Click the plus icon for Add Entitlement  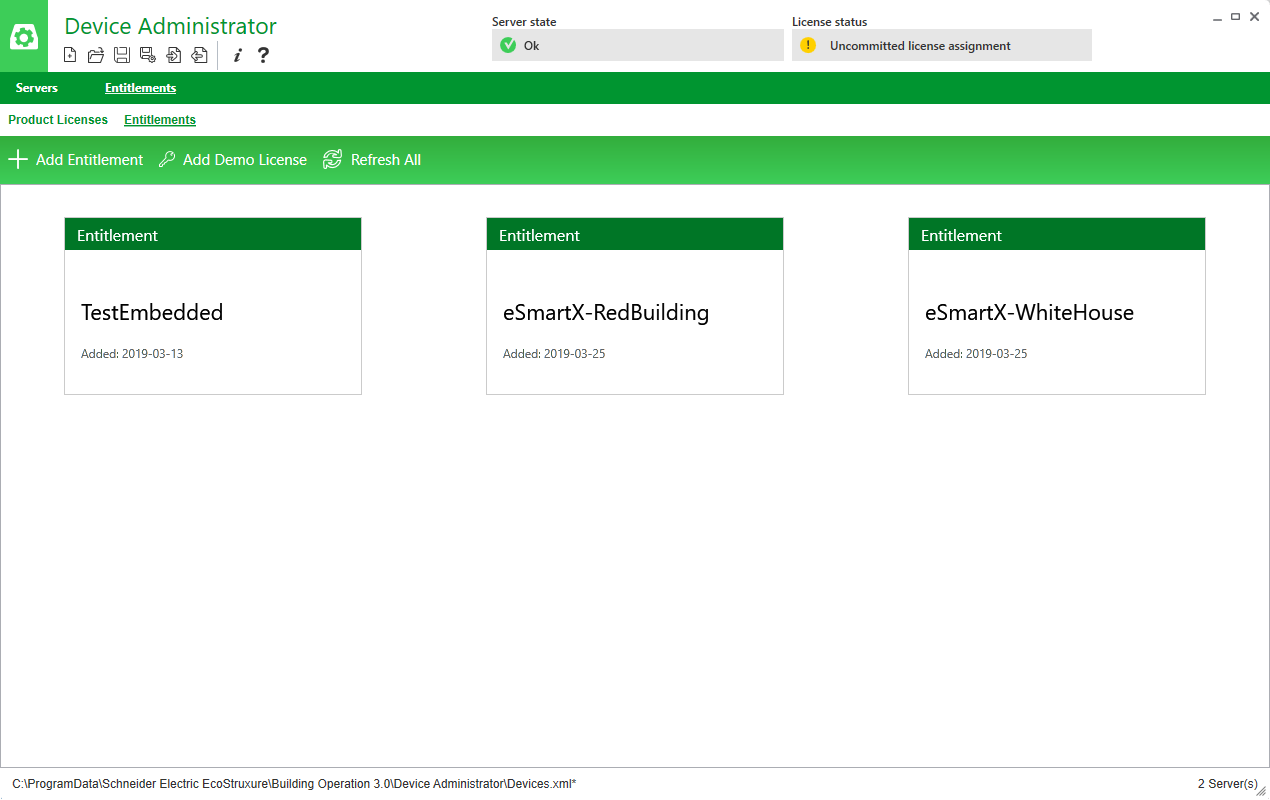18,159
